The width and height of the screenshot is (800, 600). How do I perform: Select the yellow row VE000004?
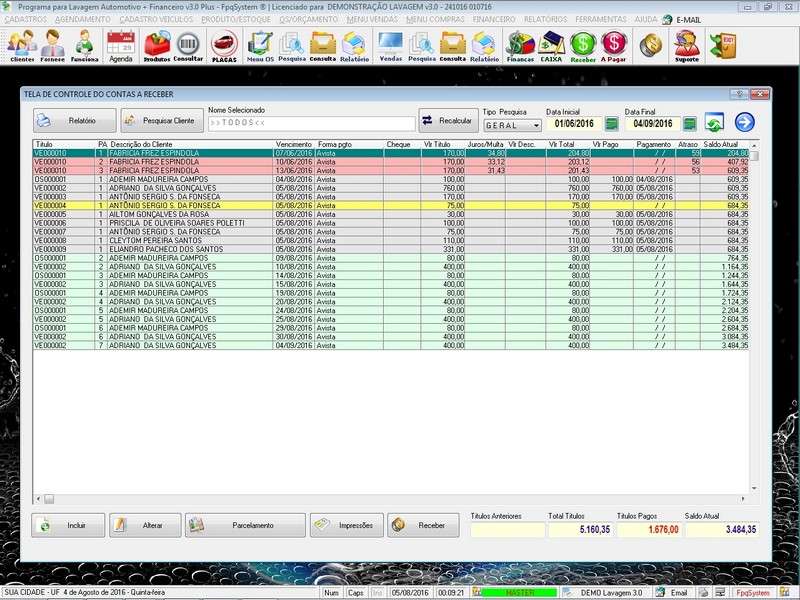[391, 205]
